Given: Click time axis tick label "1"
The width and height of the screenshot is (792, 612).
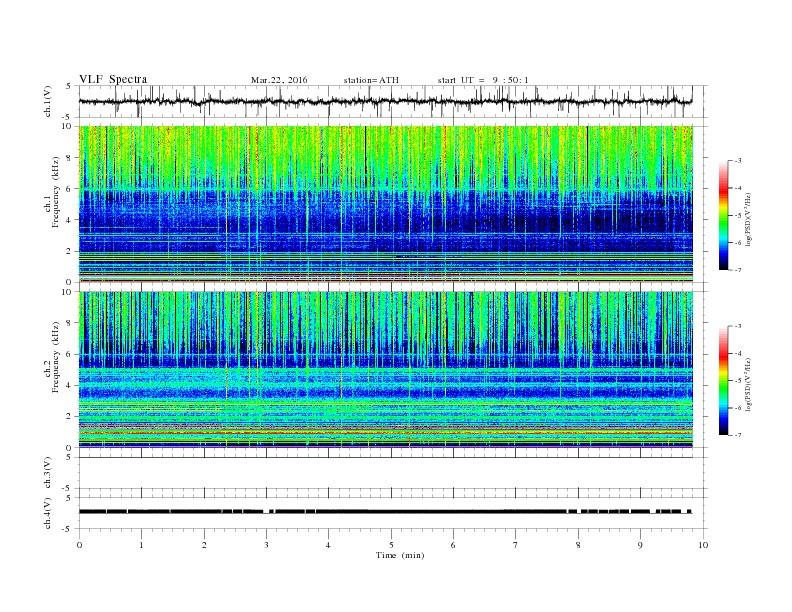Looking at the screenshot, I should click(x=141, y=545).
